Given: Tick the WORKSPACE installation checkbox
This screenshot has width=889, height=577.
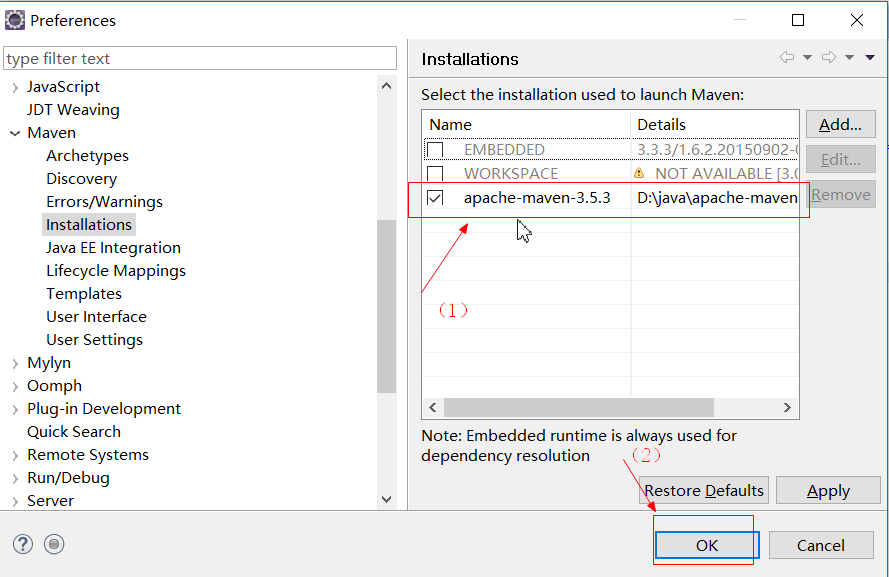Looking at the screenshot, I should 435,173.
